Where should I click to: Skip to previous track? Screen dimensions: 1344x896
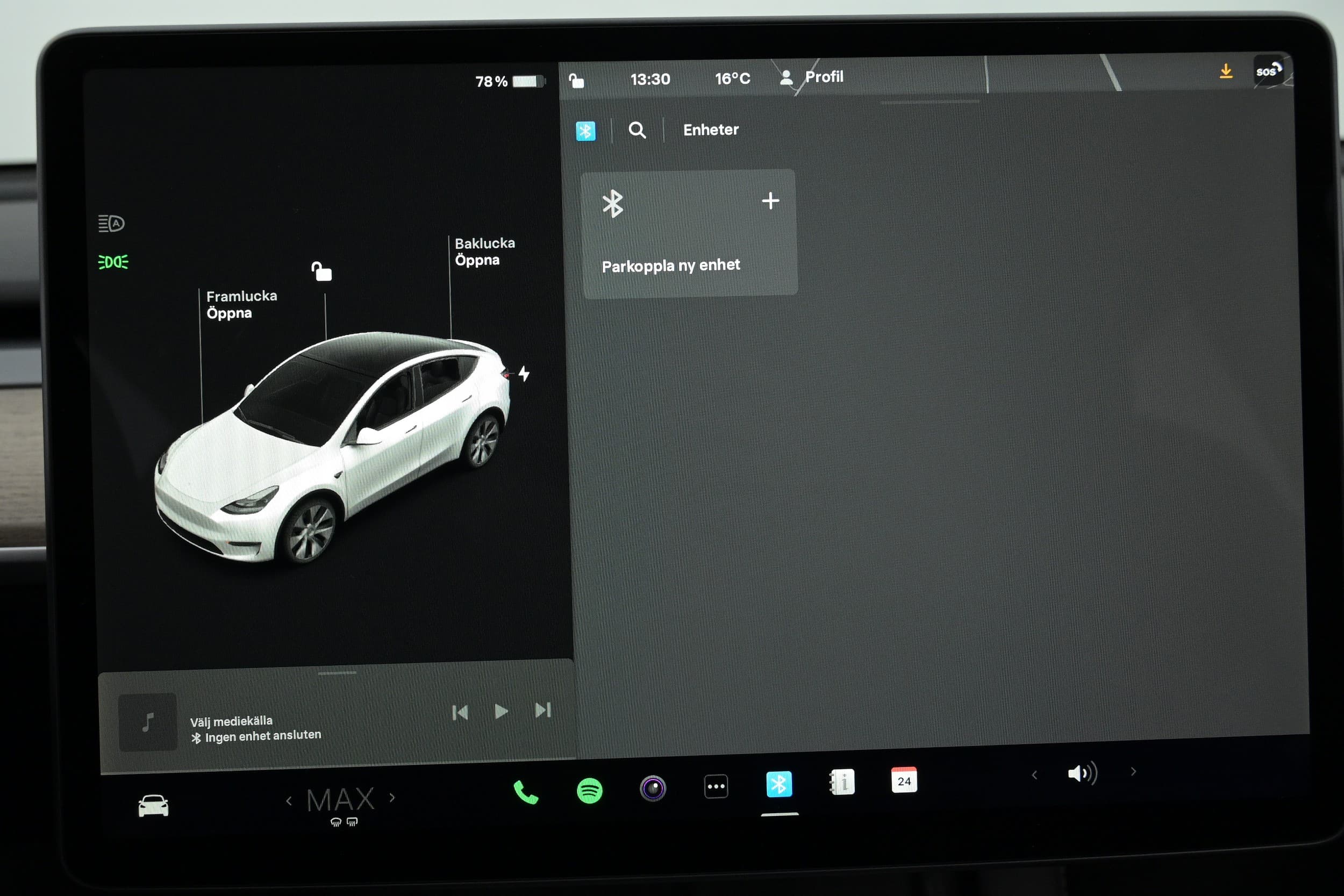tap(460, 713)
